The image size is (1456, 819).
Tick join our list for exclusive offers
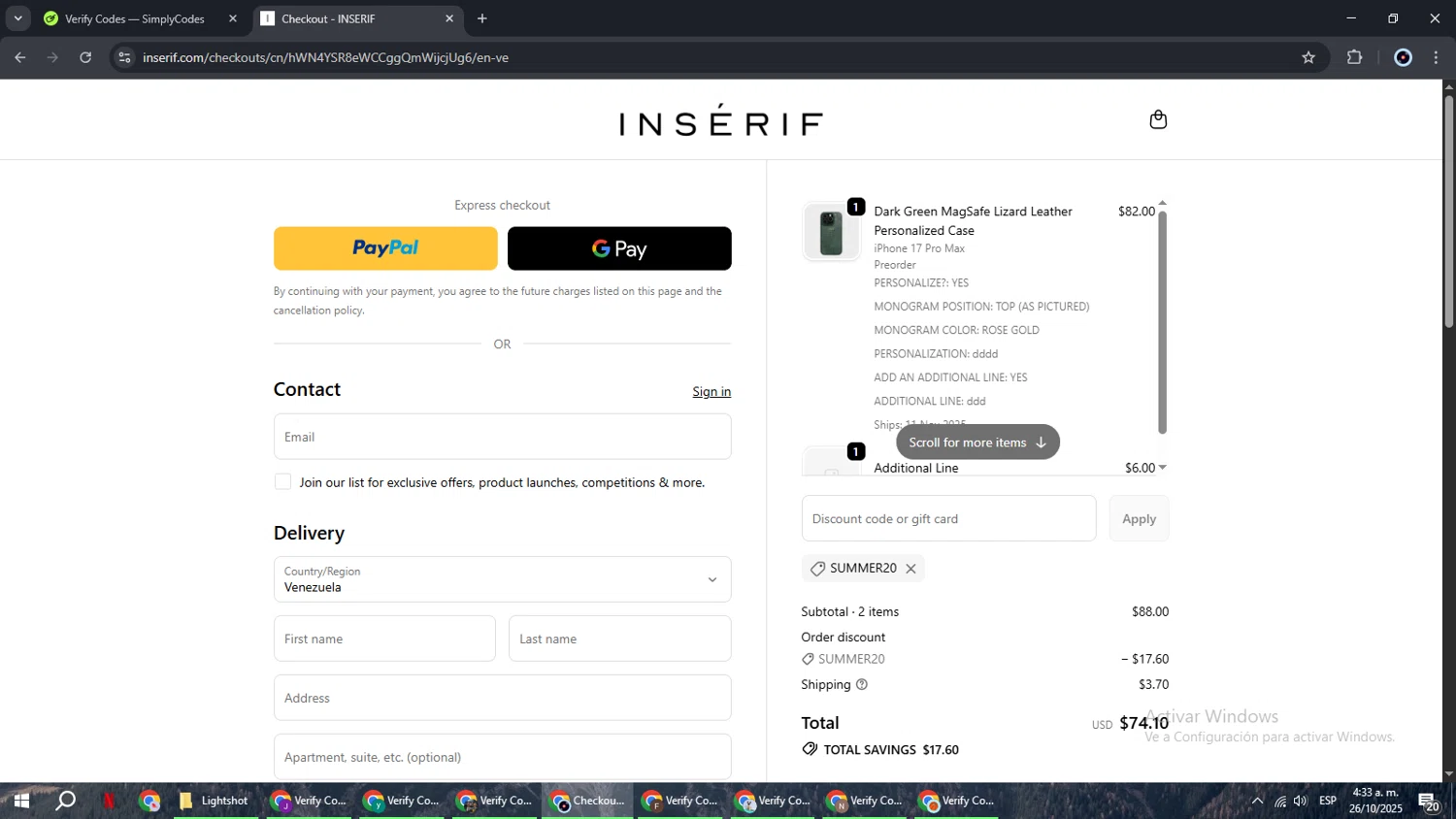tap(282, 482)
